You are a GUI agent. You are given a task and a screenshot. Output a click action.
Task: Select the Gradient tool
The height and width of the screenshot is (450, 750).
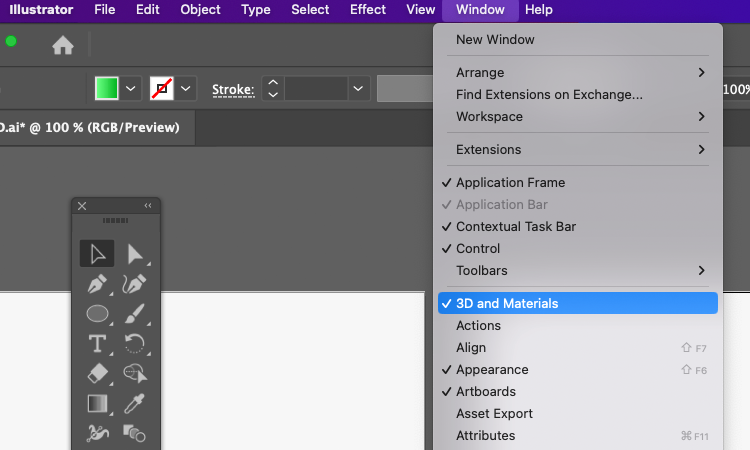[98, 404]
